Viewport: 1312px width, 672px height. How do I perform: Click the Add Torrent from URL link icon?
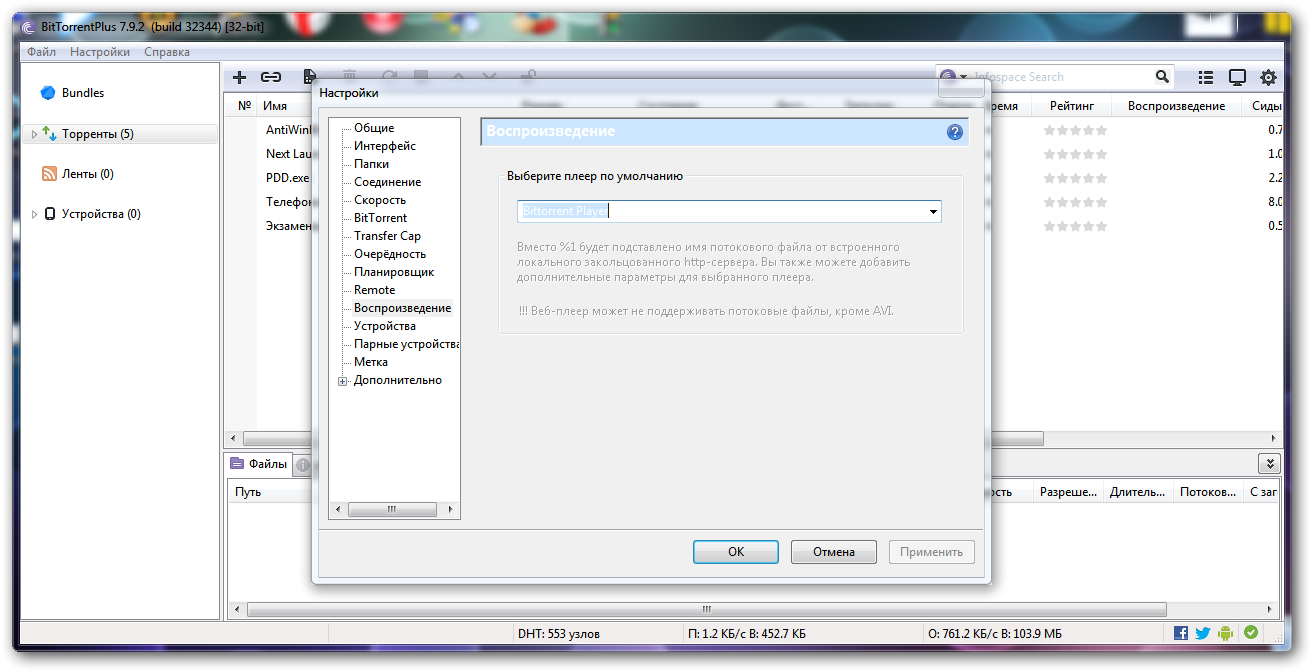tap(271, 77)
